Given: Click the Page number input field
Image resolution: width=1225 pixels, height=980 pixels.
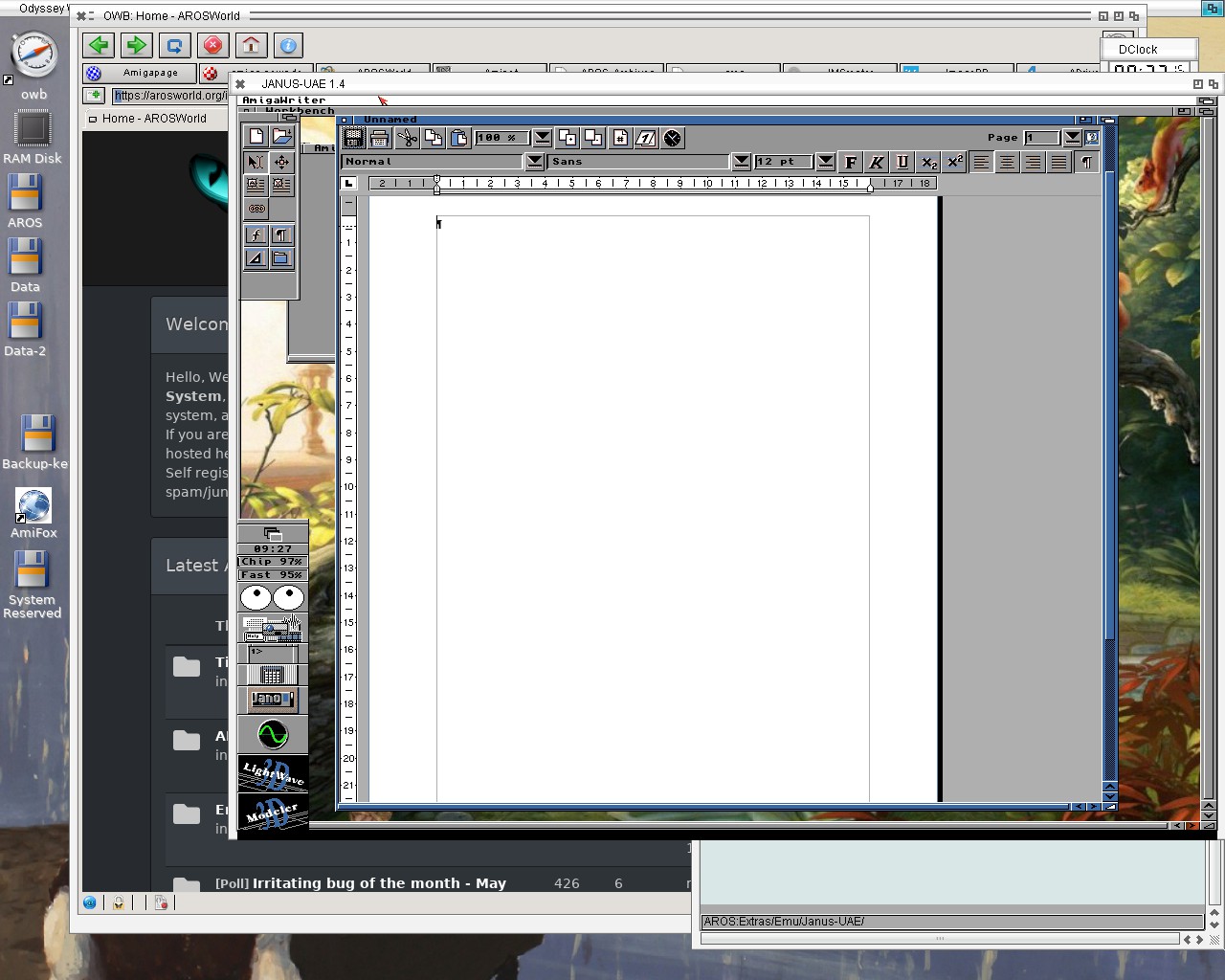Looking at the screenshot, I should click(x=1041, y=138).
